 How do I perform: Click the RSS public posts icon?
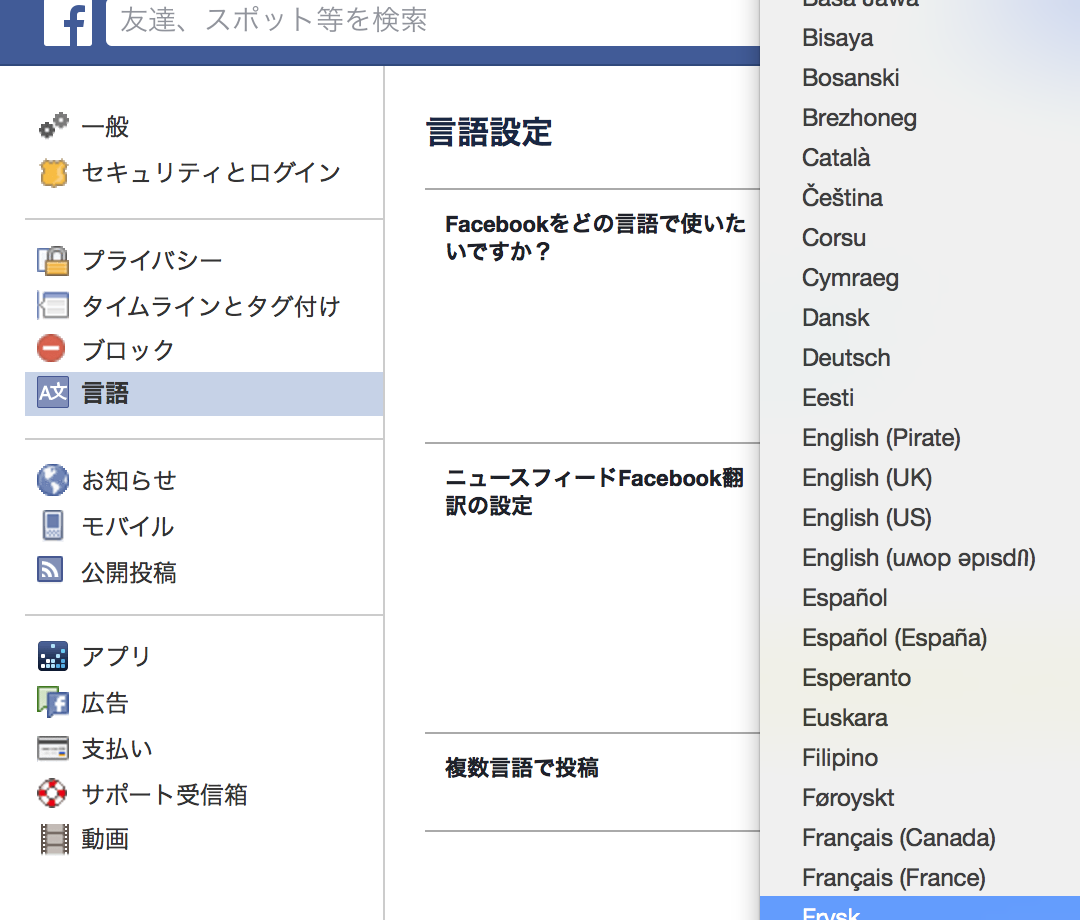tap(50, 569)
